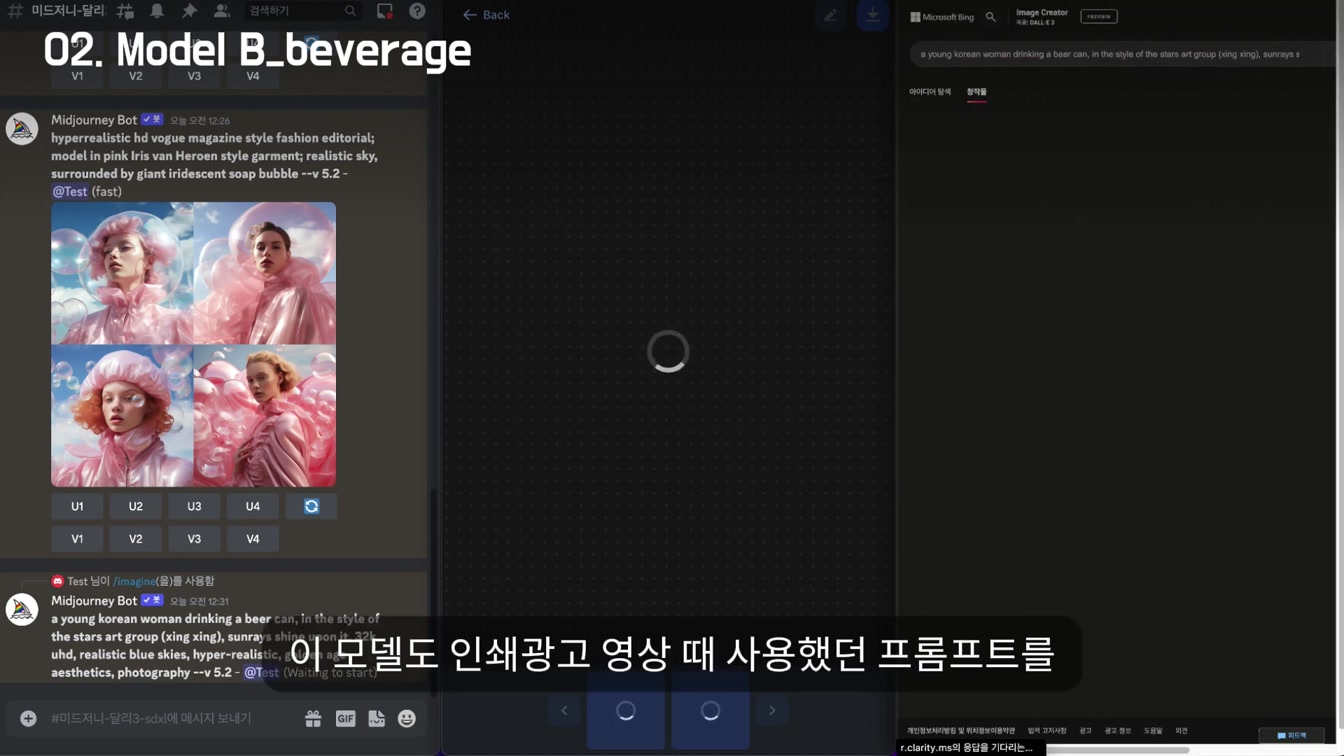This screenshot has width=1344, height=756.
Task: Open the 법적 고지사항 footer link
Action: coord(1047,731)
